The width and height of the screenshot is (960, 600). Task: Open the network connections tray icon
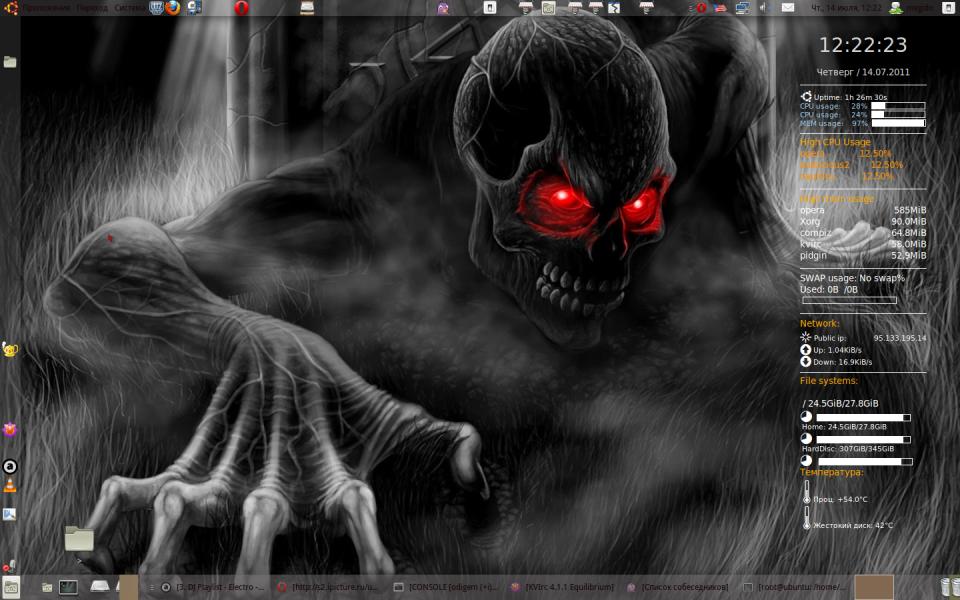click(742, 8)
